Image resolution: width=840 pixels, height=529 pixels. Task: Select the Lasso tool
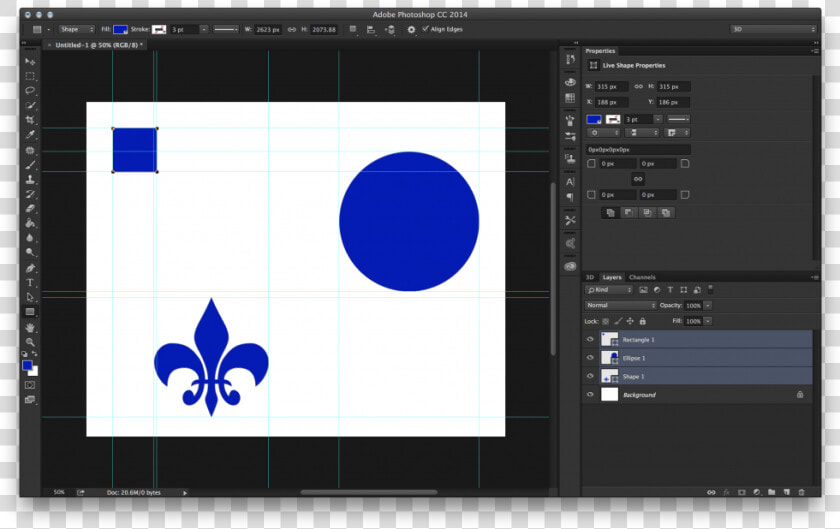30,91
